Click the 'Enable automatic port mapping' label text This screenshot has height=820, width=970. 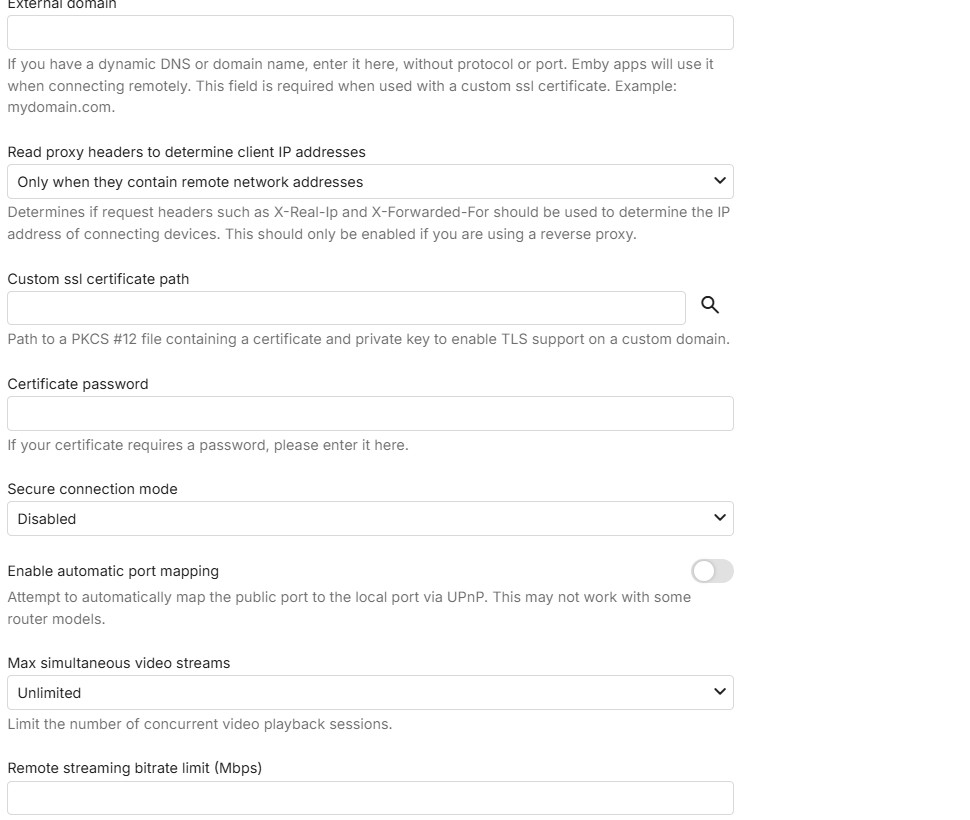[113, 571]
